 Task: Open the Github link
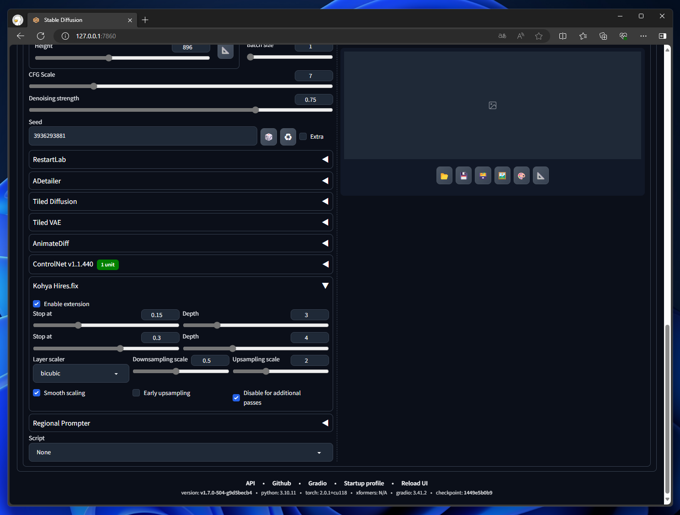pyautogui.click(x=281, y=483)
